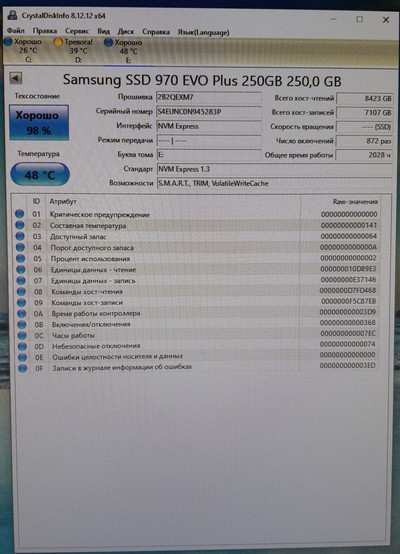Click status circle for attribute 01

pos(20,214)
